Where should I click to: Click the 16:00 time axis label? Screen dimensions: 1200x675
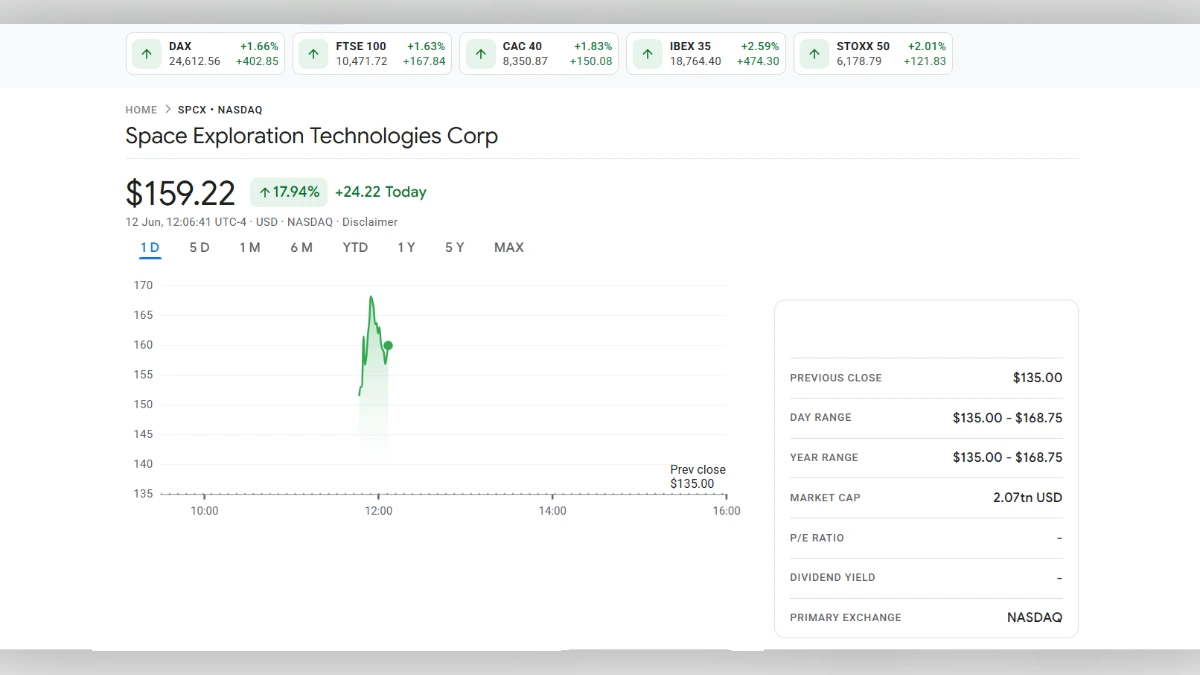pos(726,511)
